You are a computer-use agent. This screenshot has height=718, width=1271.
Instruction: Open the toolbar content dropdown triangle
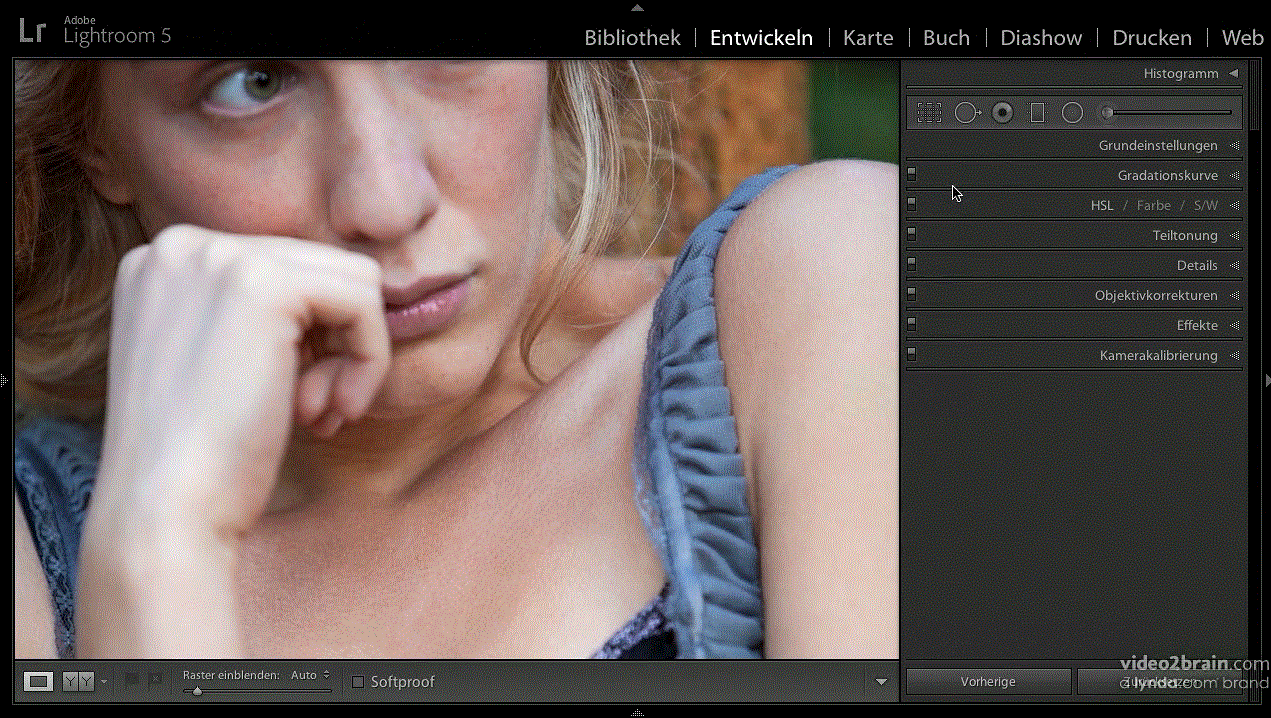881,682
